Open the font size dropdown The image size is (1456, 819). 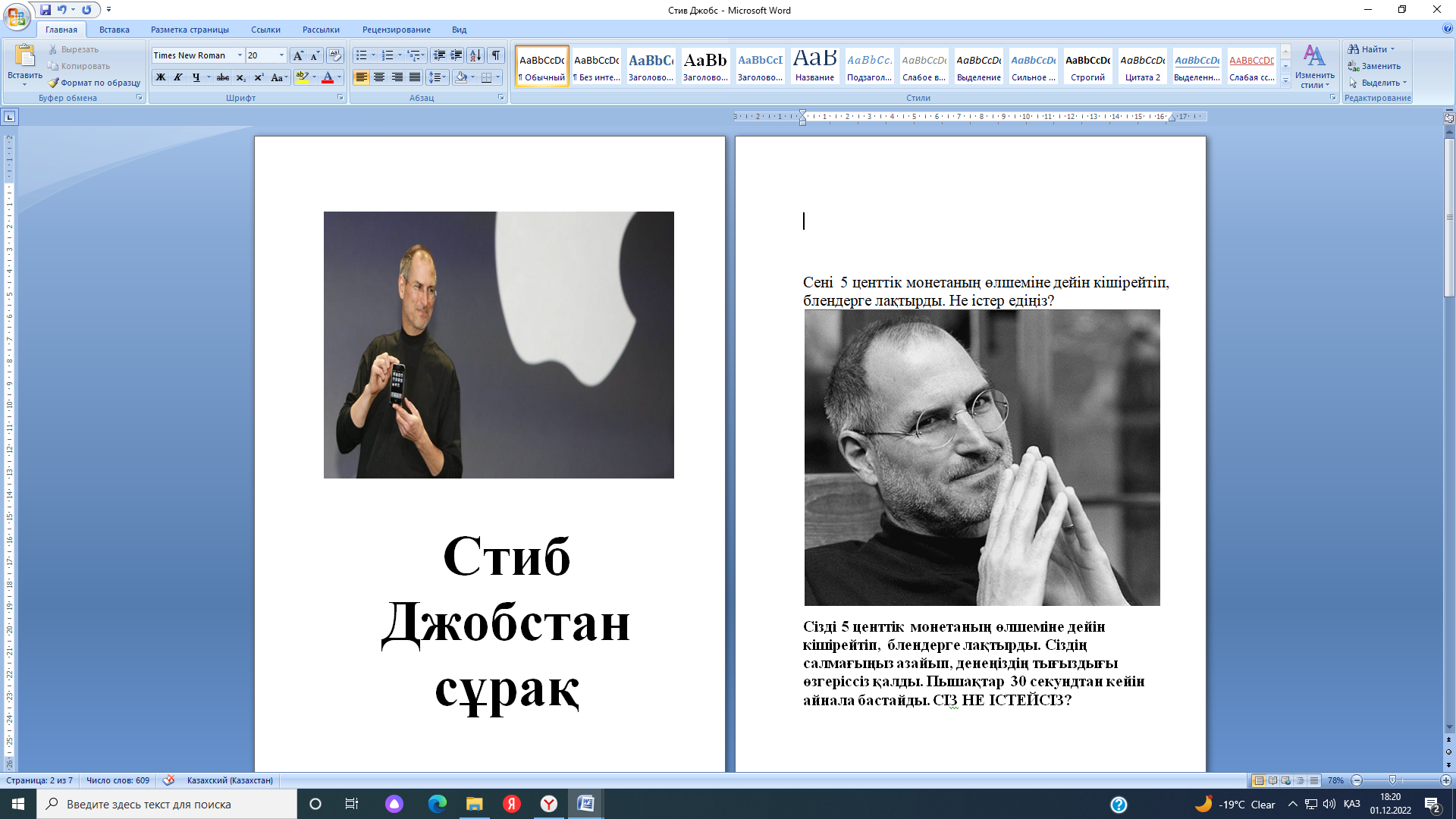(x=281, y=55)
